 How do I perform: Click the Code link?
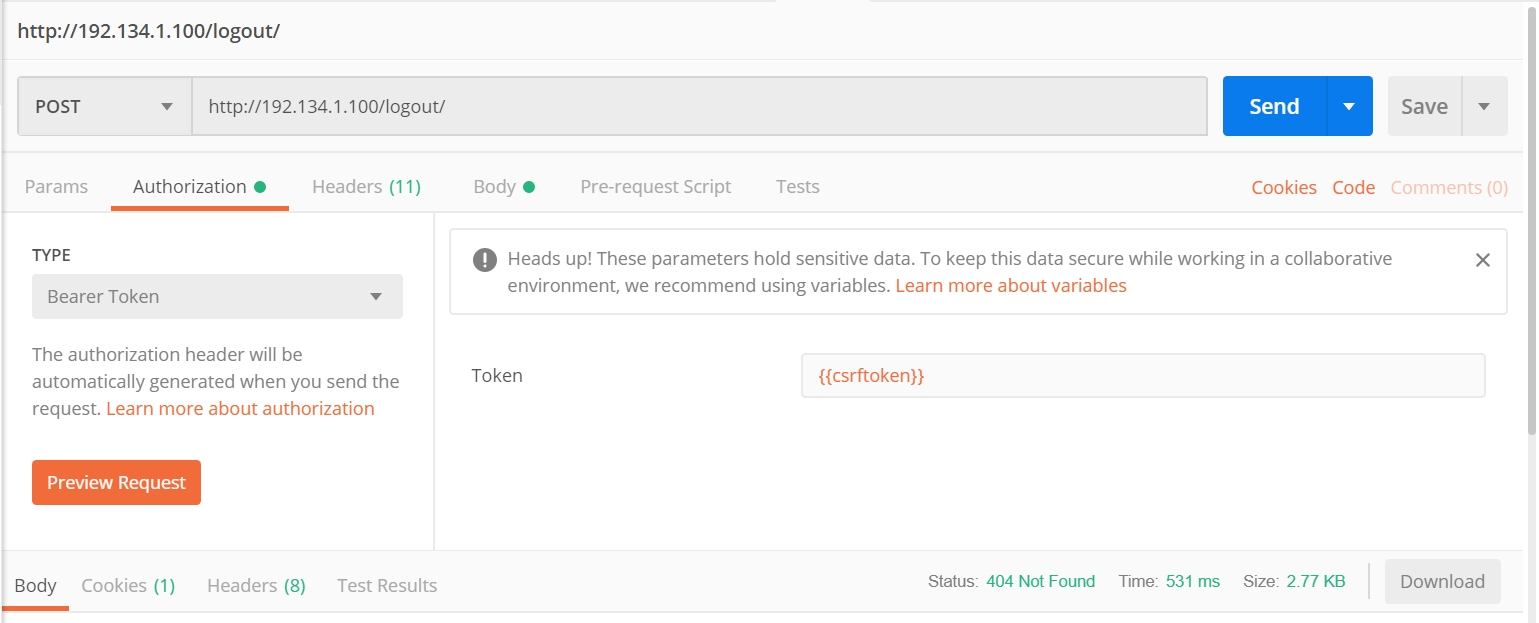1354,188
